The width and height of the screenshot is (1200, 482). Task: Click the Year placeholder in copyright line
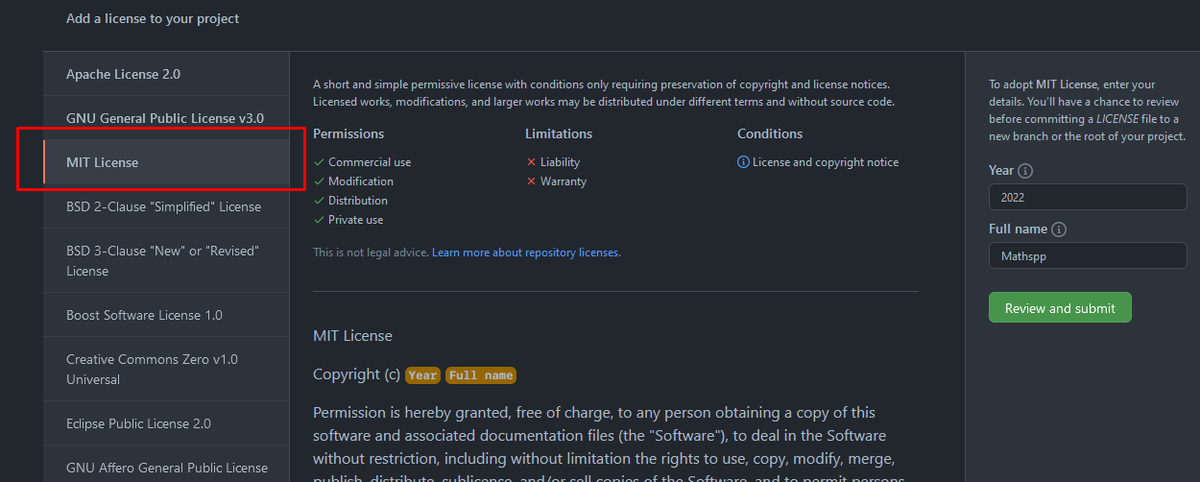(x=423, y=375)
